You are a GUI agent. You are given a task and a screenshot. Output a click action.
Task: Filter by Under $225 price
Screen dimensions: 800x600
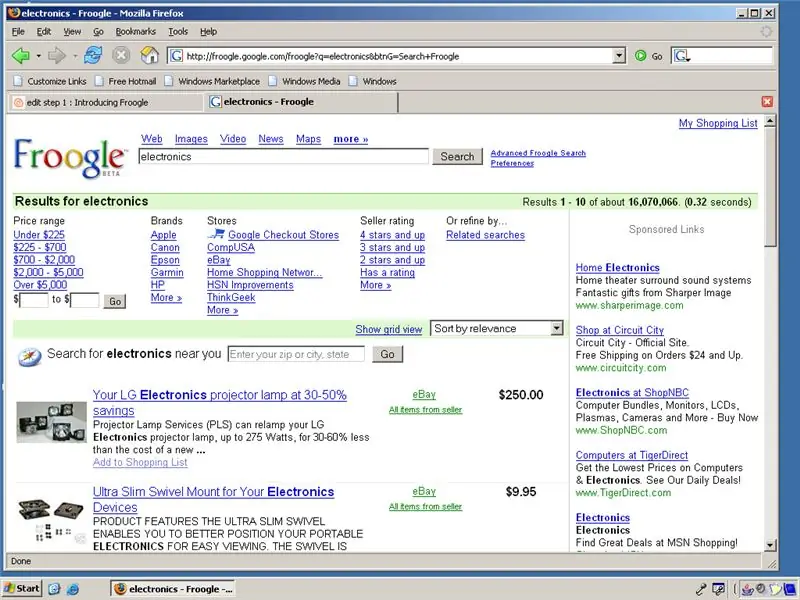[x=39, y=235]
